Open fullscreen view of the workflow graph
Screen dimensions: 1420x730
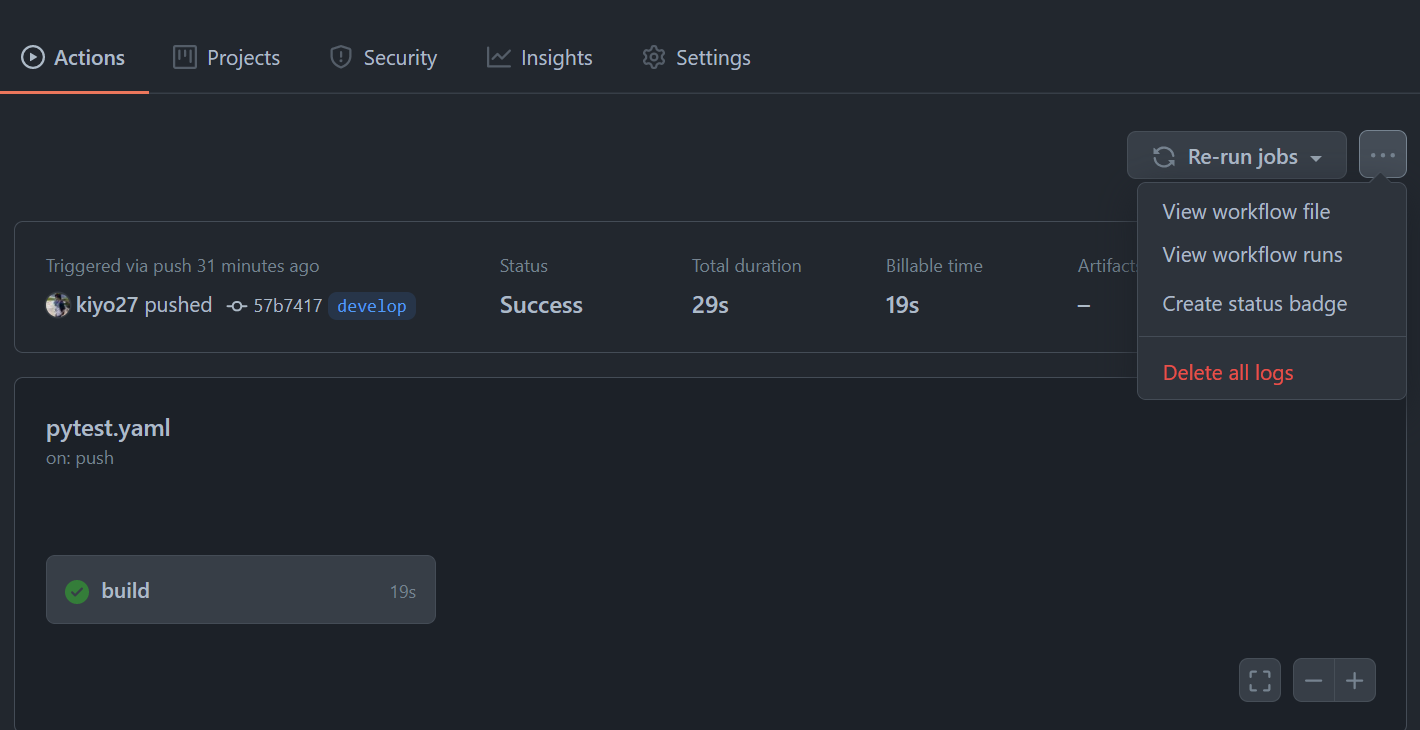(1259, 679)
